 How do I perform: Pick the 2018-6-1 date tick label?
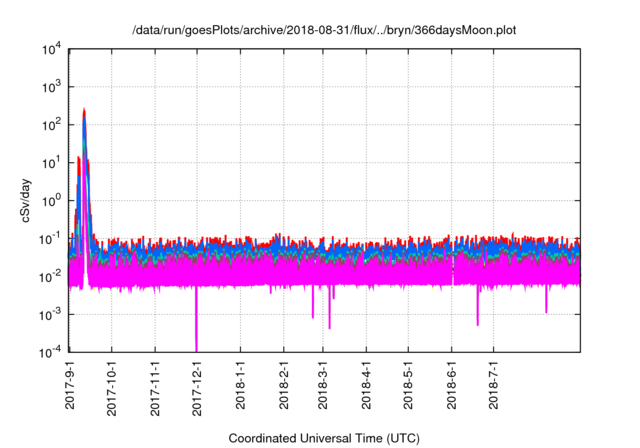tap(451, 385)
